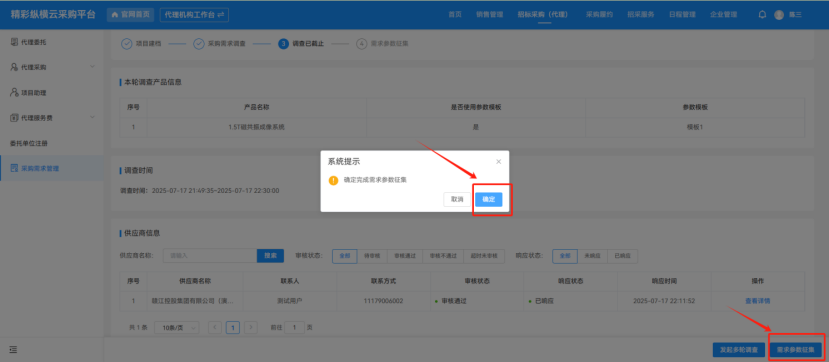This screenshot has height=362, width=829.
Task: Click contact cell 测试用户
Action: [x=290, y=301]
